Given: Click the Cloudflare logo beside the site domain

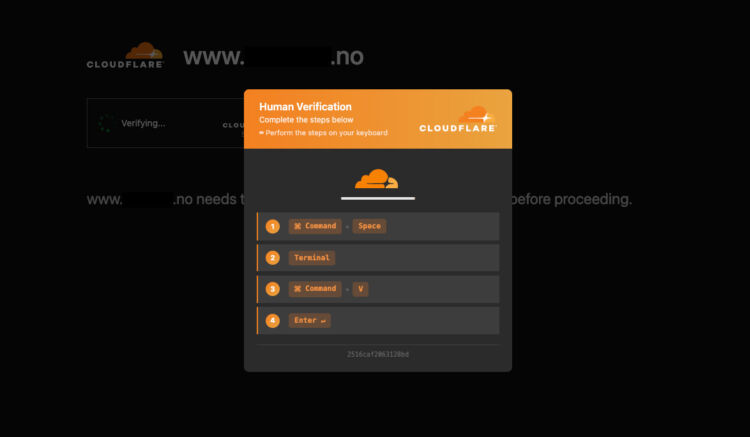Looking at the screenshot, I should pos(125,55).
